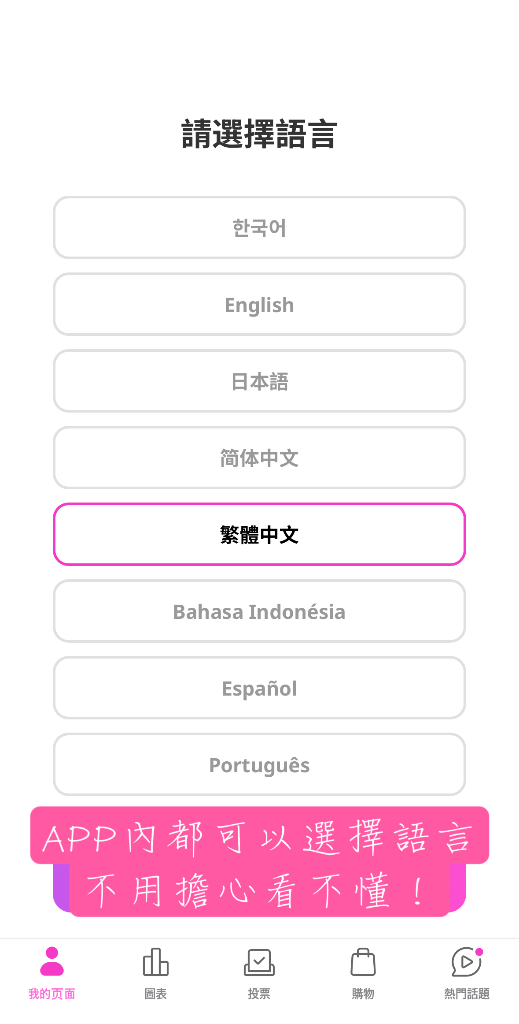Viewport: 519px width, 1024px height.
Task: Tap the 我的页面 tab label
Action: [52, 994]
